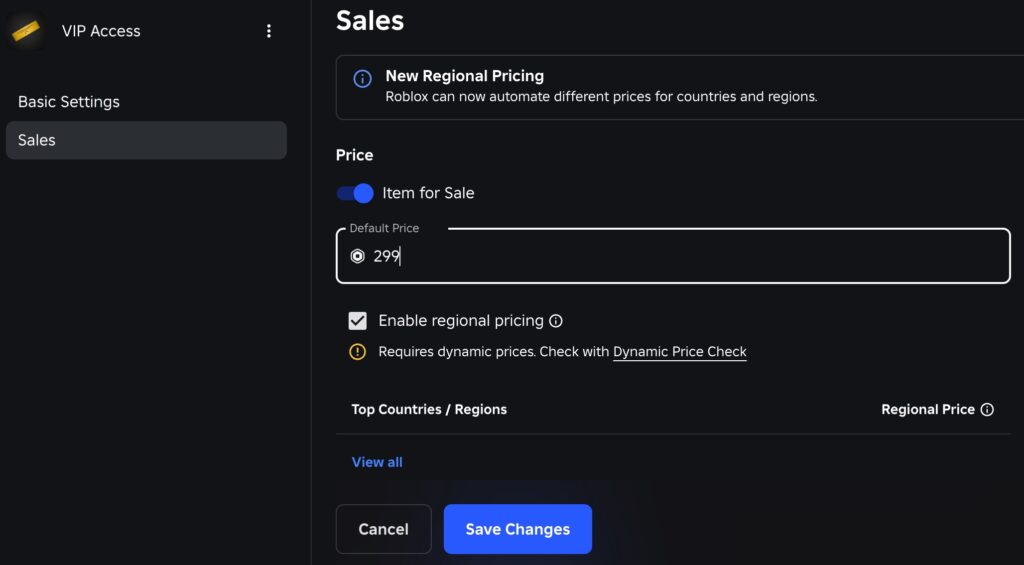Click View all countries link
Image resolution: width=1024 pixels, height=565 pixels.
tap(377, 462)
